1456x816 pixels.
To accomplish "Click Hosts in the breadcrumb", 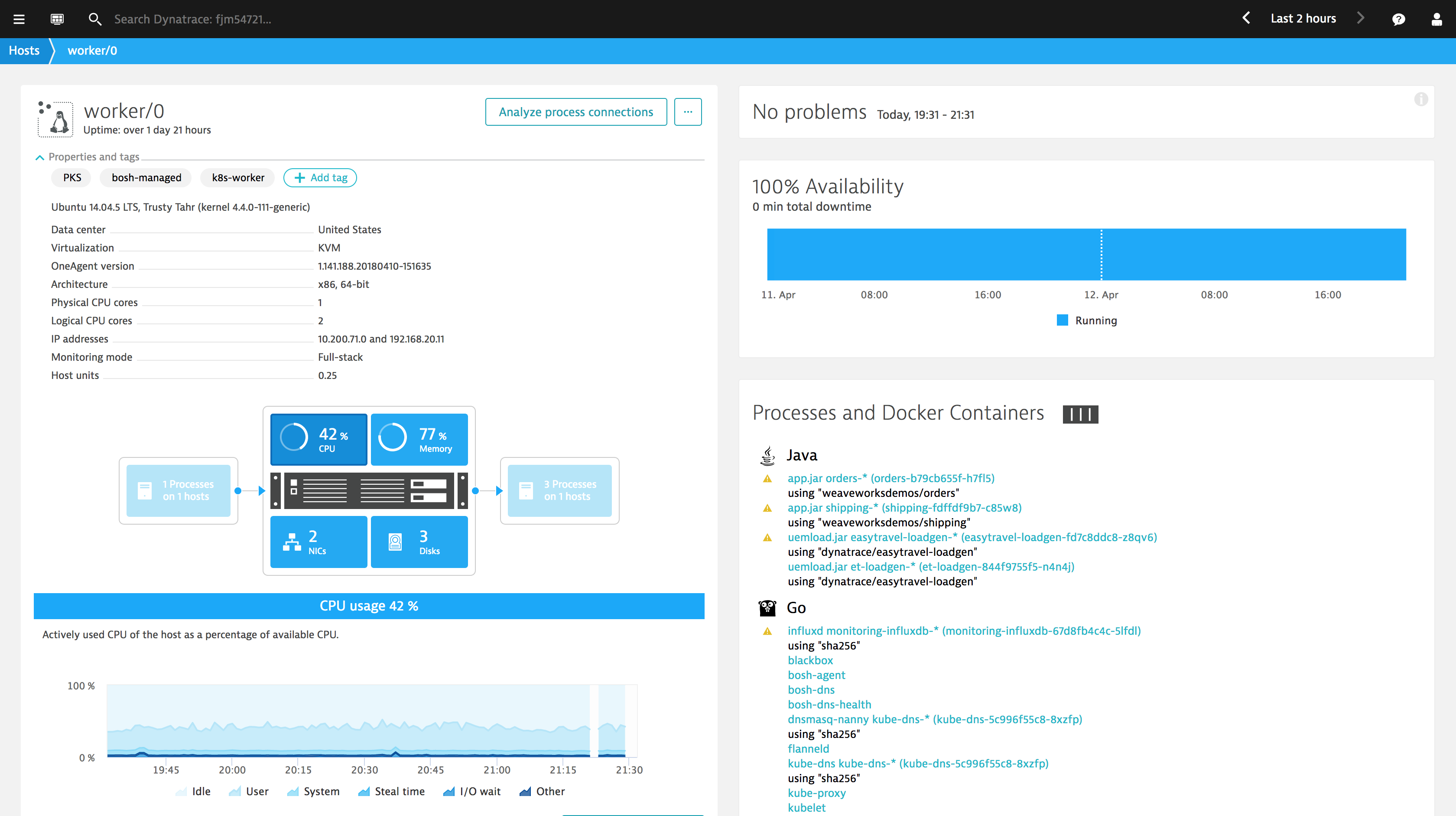I will (x=24, y=50).
